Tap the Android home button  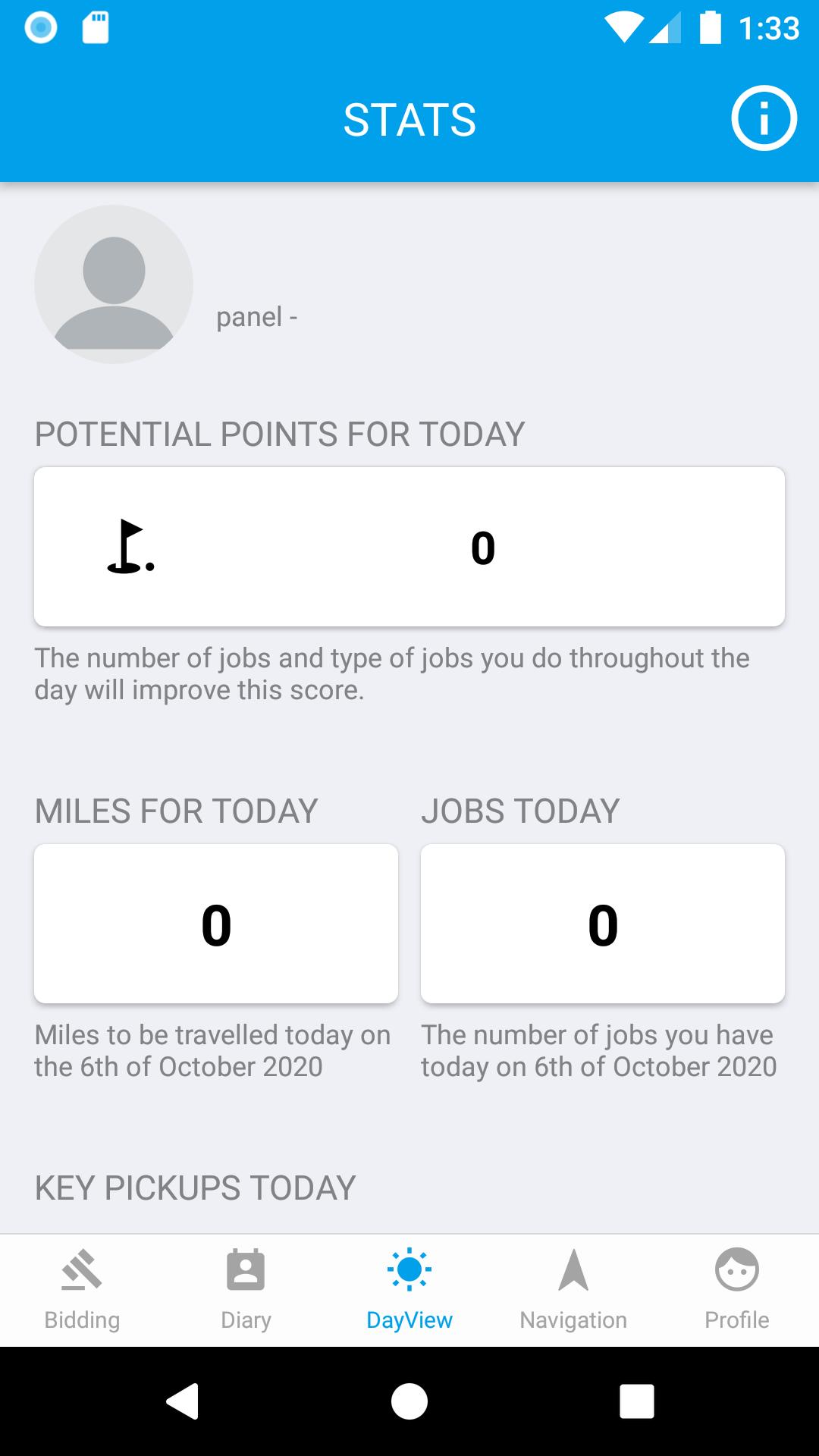coord(409,1401)
